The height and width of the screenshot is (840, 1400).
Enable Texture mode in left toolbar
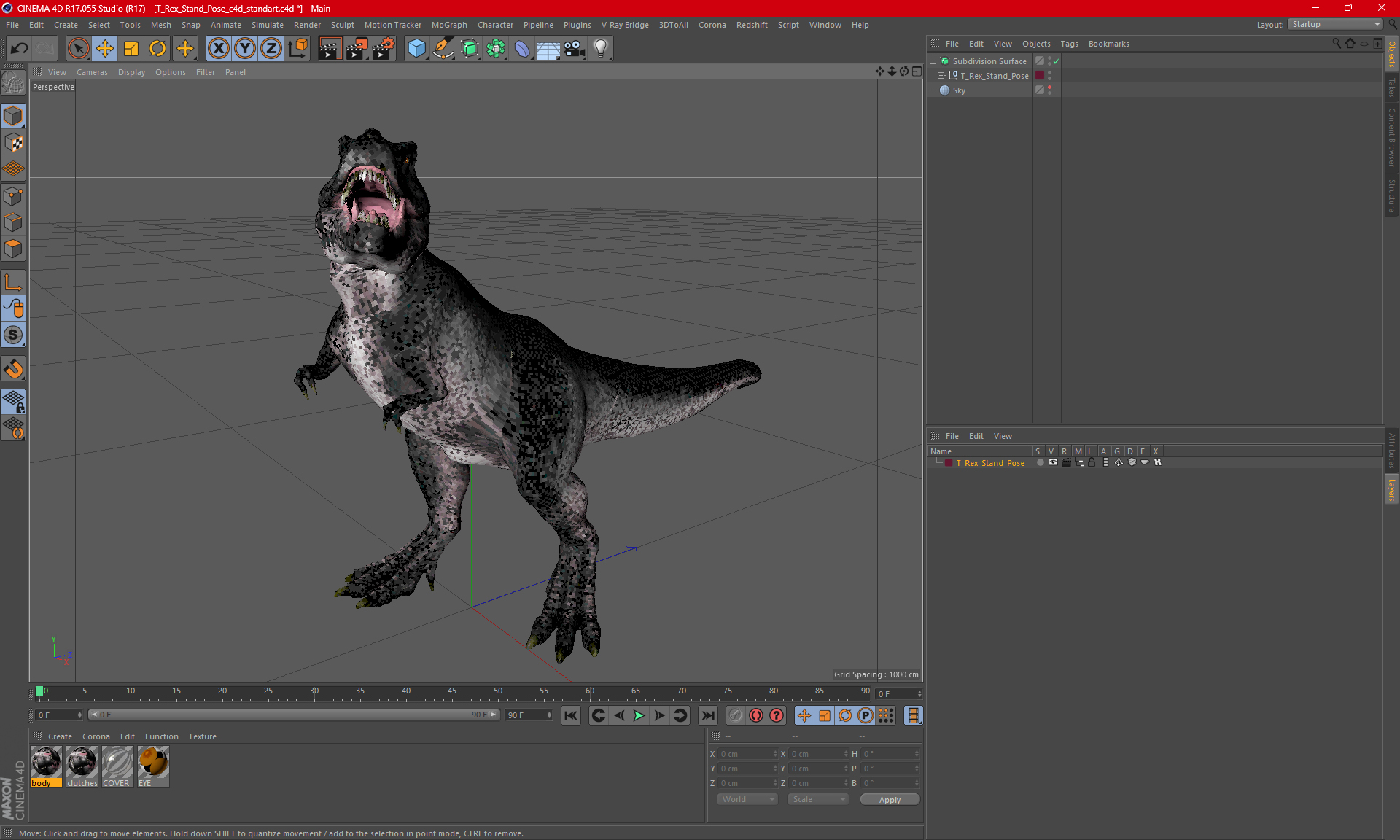tap(13, 142)
